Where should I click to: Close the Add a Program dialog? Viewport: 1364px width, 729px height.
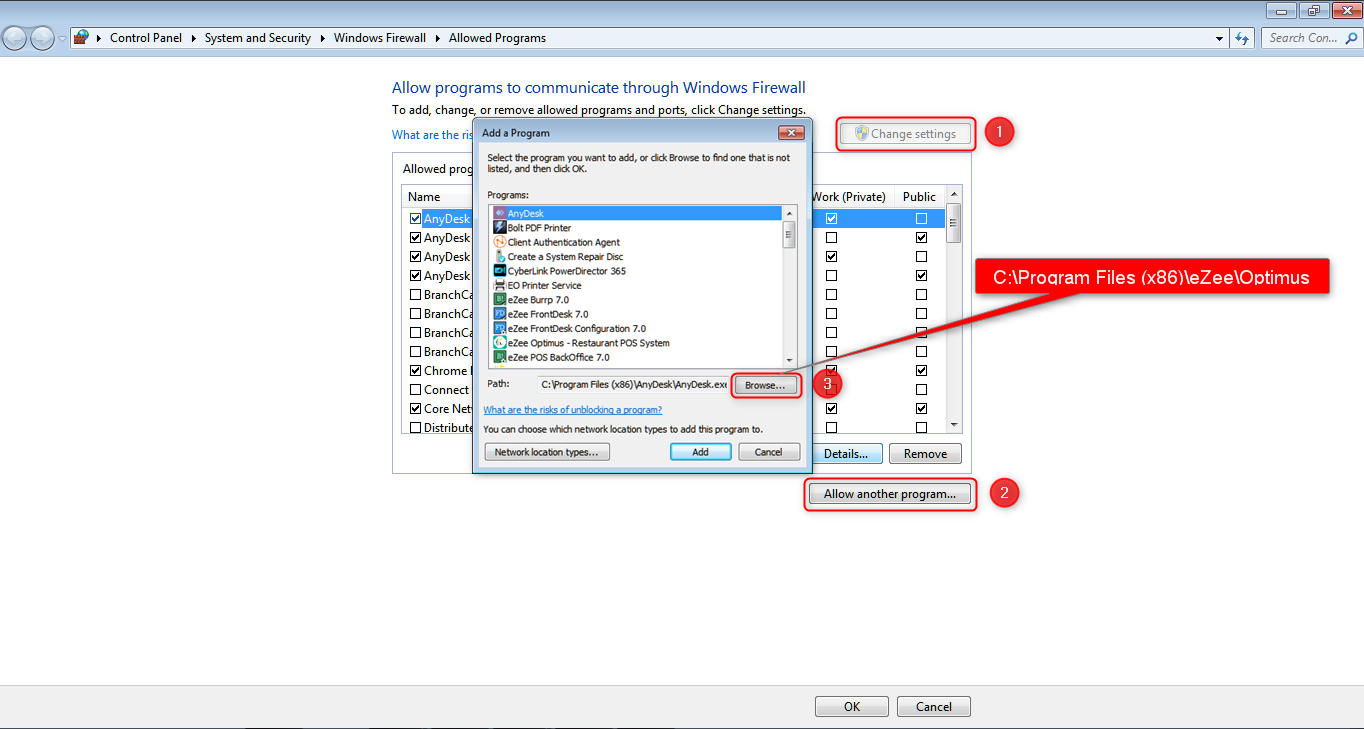[791, 132]
